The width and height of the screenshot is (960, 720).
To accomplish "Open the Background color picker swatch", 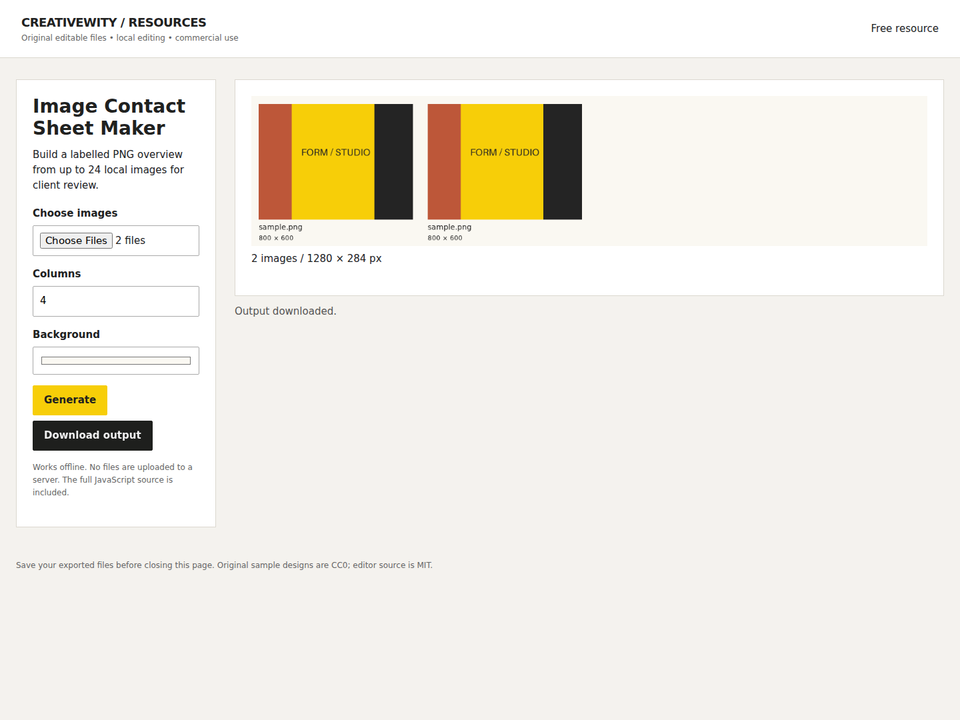I will point(116,361).
